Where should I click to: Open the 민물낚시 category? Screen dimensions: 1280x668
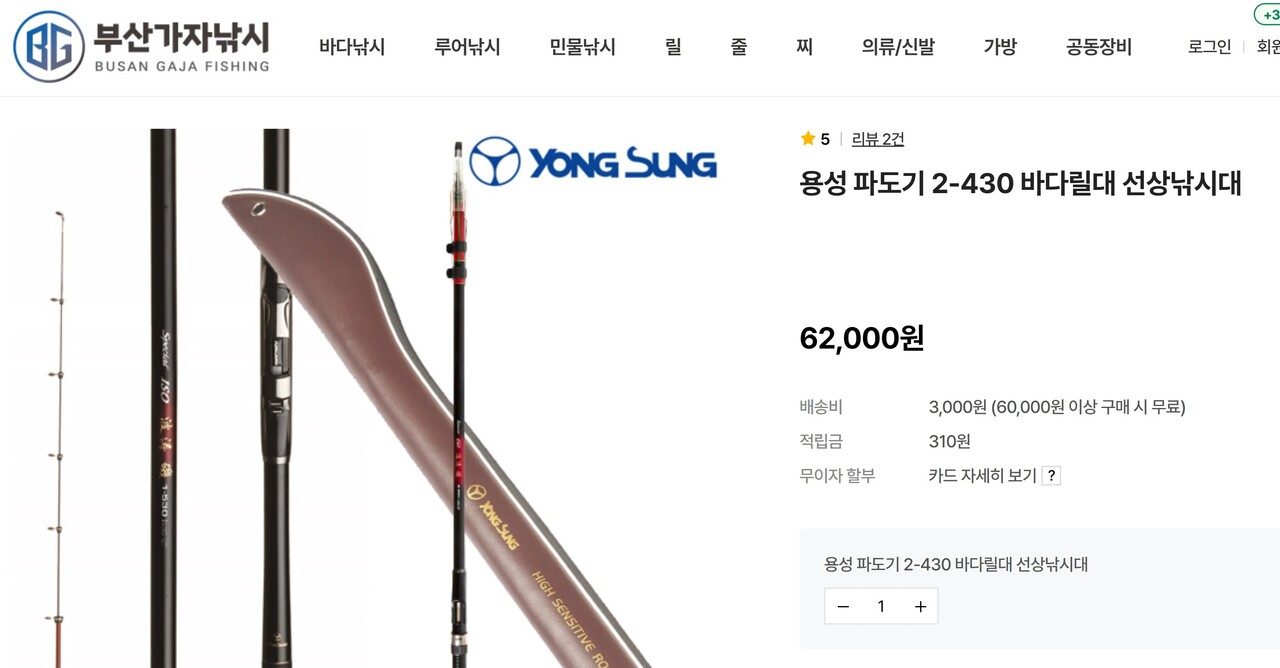pos(582,47)
